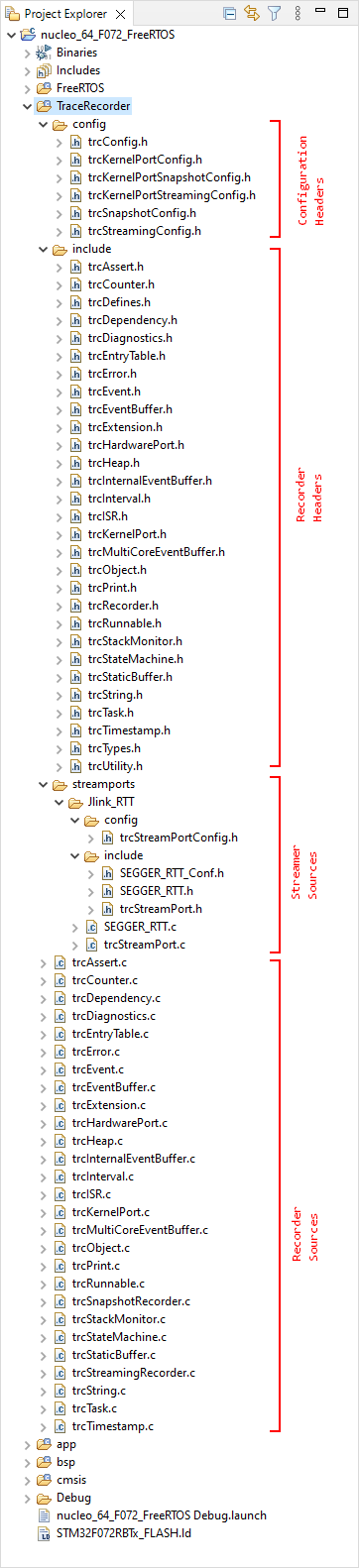Viewport: 359px width, 1568px height.
Task: Click the STM32F072RBTx_FLASH.ld linker file icon
Action: tap(44, 1533)
